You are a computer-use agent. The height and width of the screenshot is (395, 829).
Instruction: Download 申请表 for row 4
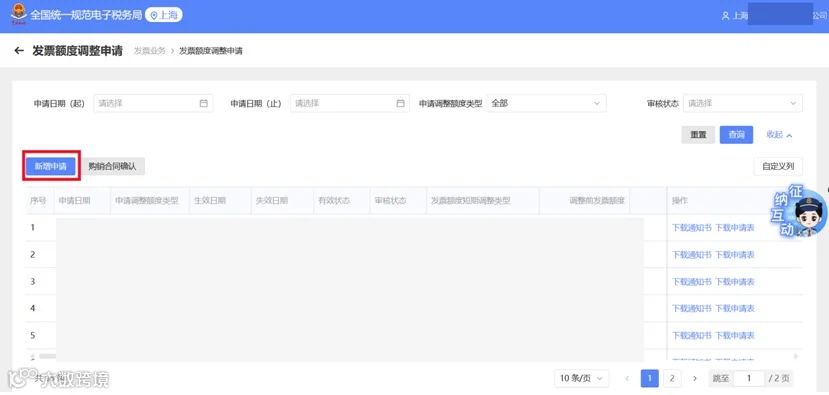[x=734, y=308]
